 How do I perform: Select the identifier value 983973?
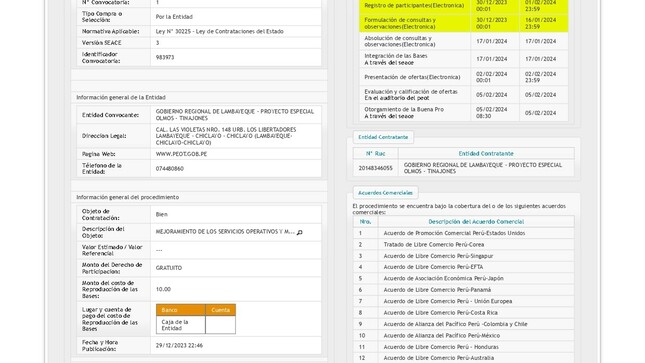click(x=165, y=58)
